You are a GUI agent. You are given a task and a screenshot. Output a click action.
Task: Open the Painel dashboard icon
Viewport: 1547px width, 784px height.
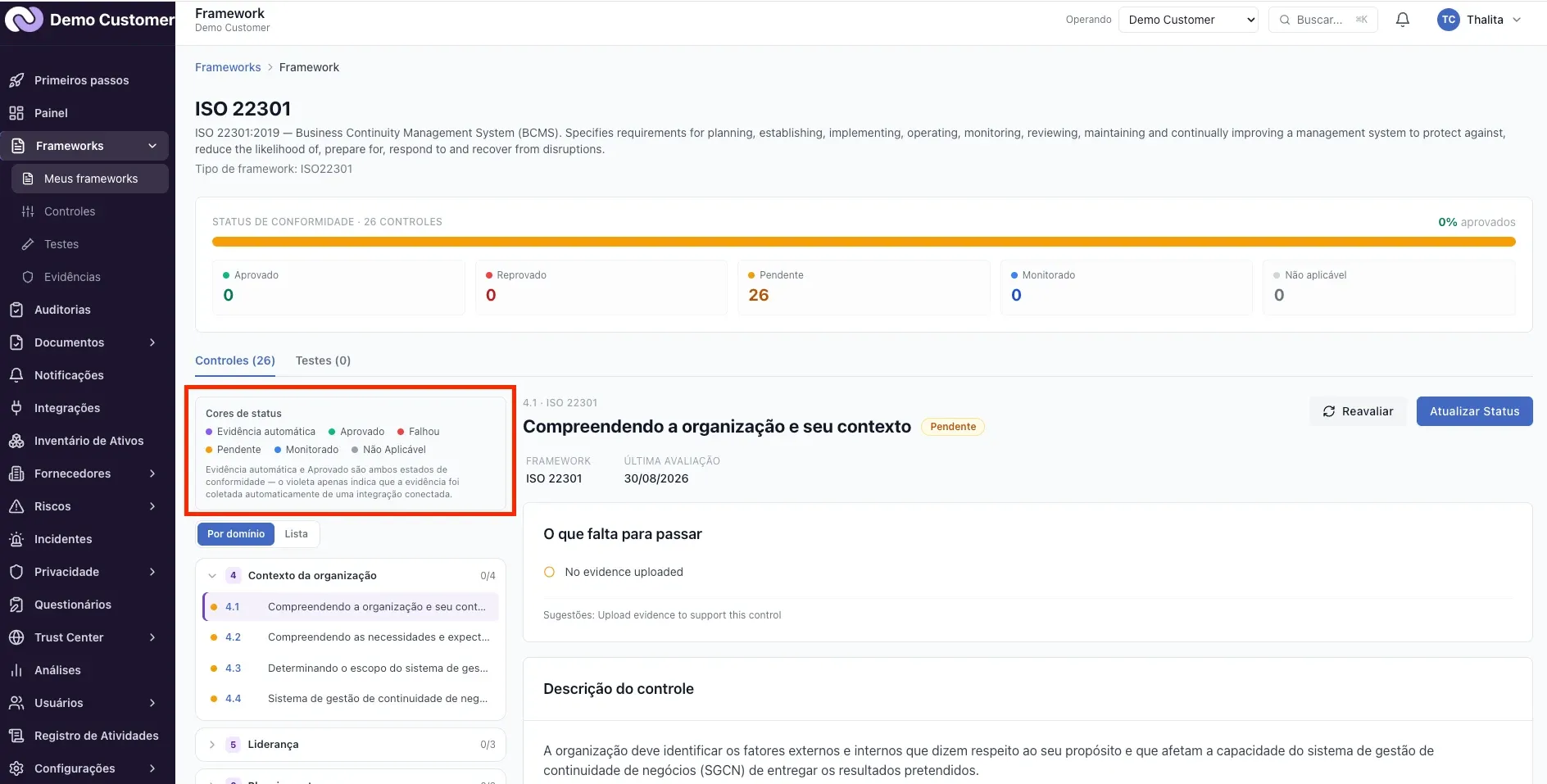click(x=16, y=113)
